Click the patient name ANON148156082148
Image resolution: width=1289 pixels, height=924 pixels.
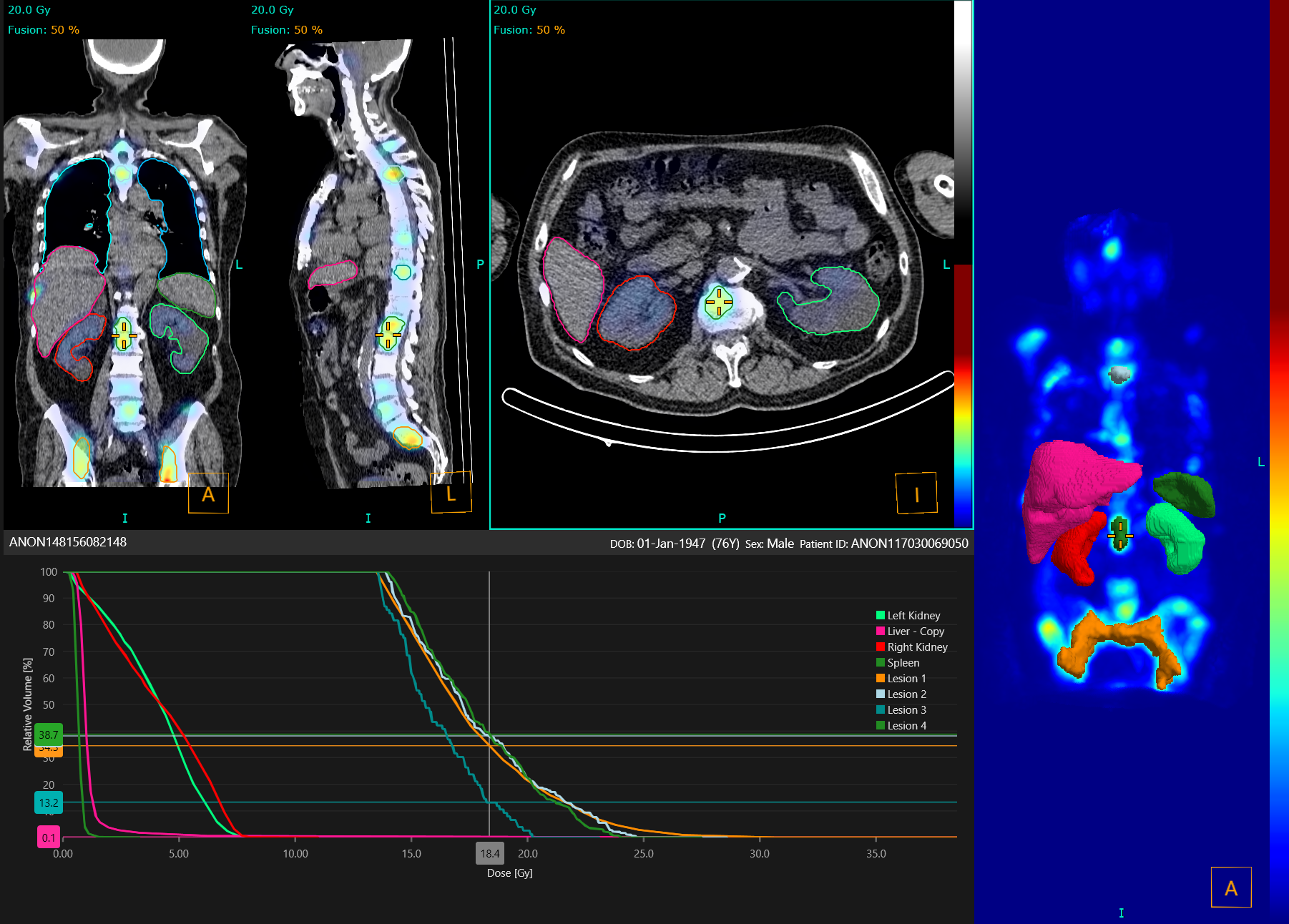(66, 542)
